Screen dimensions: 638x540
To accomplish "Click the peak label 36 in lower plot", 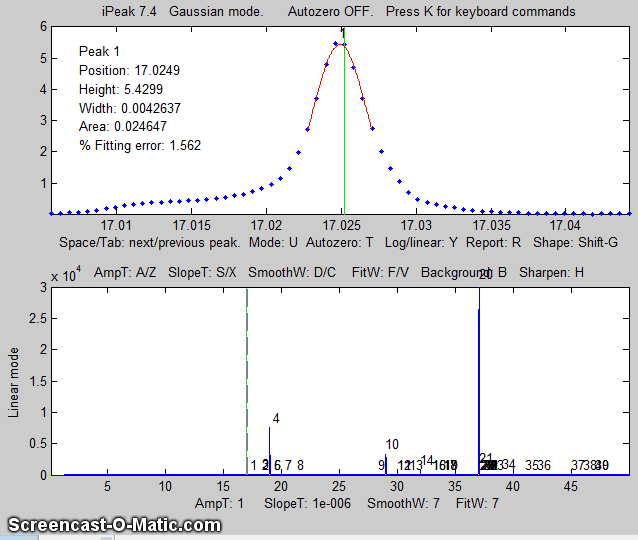I will point(544,466).
